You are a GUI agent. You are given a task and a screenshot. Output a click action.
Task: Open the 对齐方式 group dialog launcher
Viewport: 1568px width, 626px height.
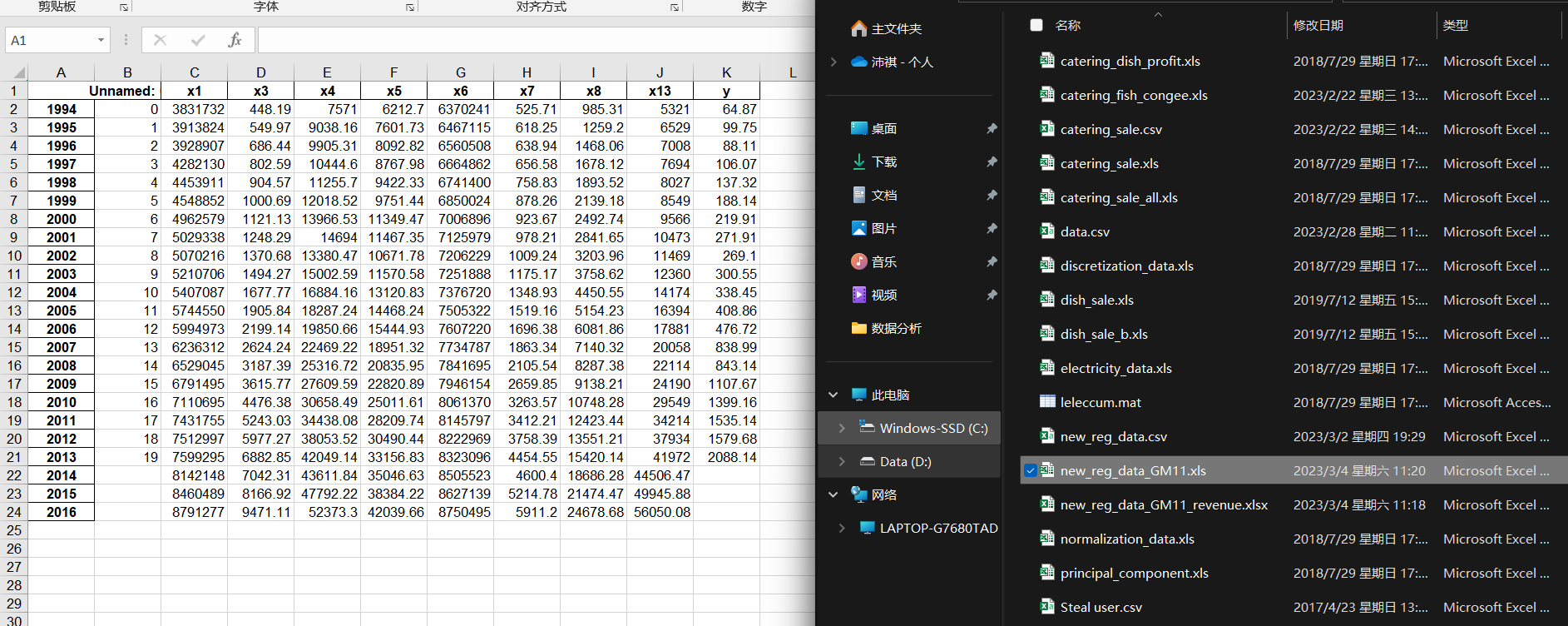[675, 7]
